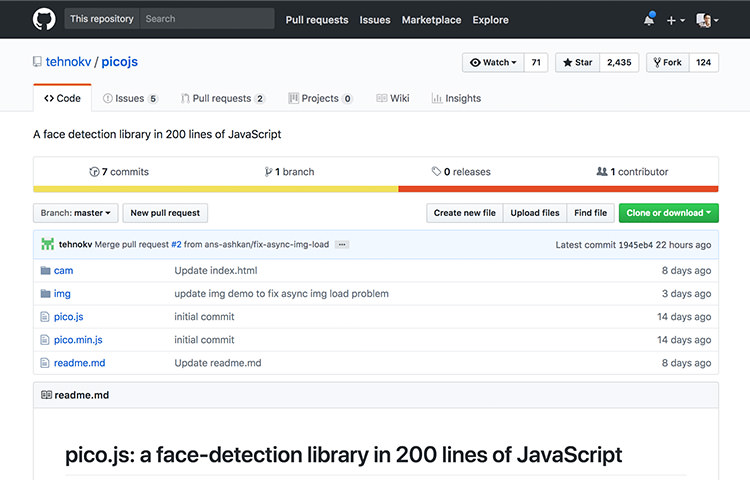Open the Branch: master dropdown

(x=77, y=213)
